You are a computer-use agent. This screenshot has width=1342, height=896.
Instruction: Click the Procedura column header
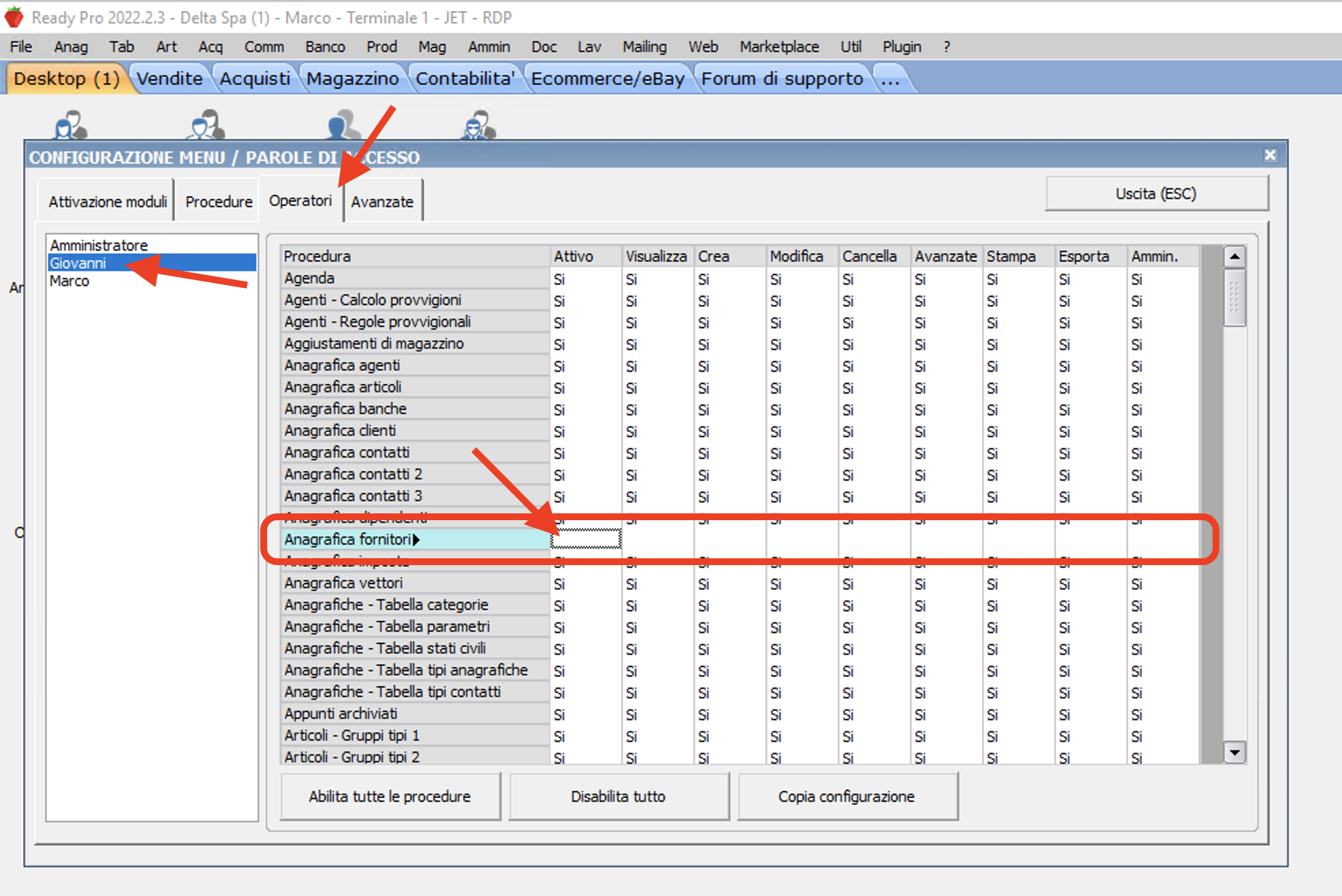coord(416,256)
